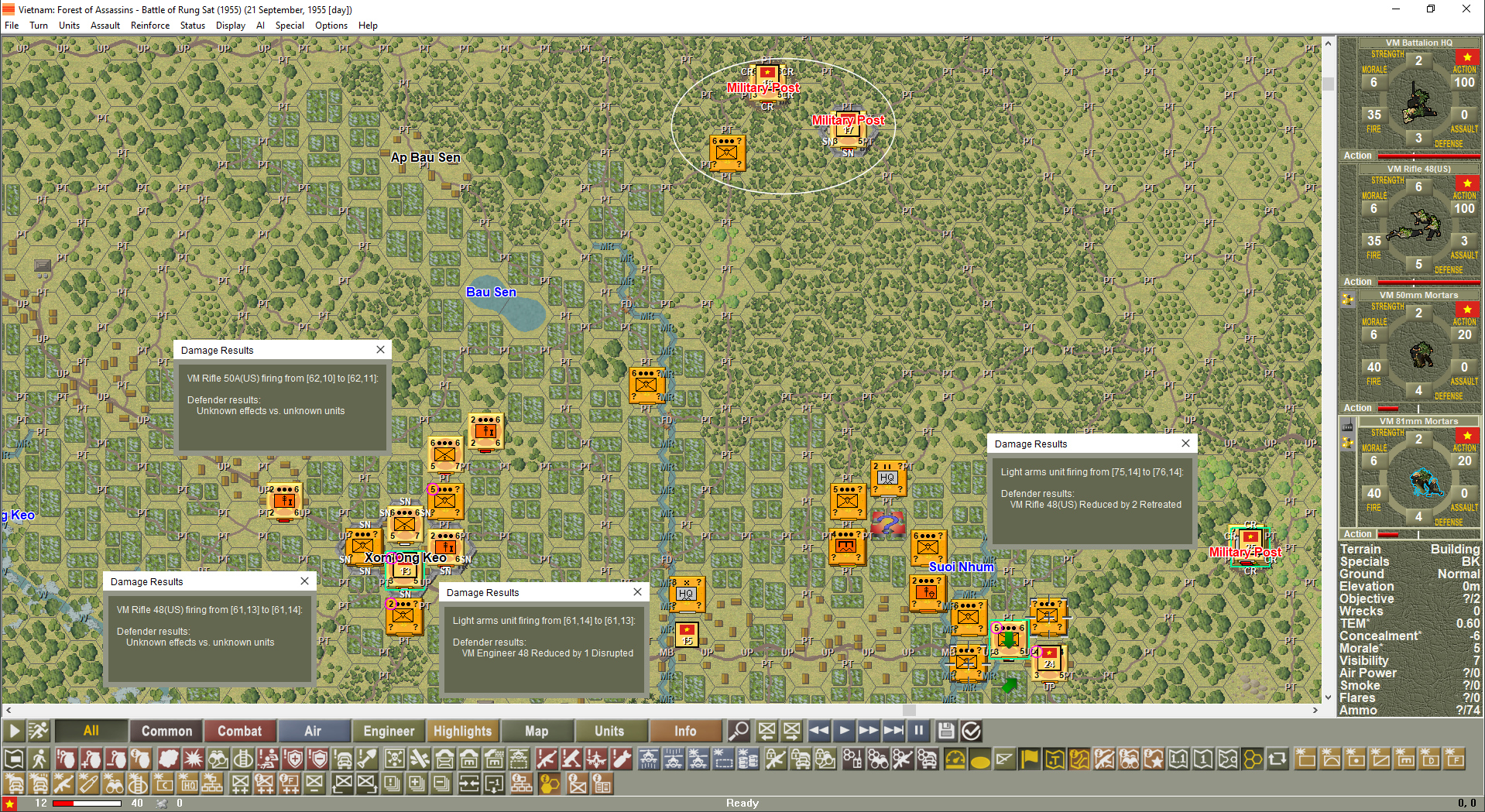Click the Bau Sen lake label on the map
The height and width of the screenshot is (812, 1485).
(491, 292)
